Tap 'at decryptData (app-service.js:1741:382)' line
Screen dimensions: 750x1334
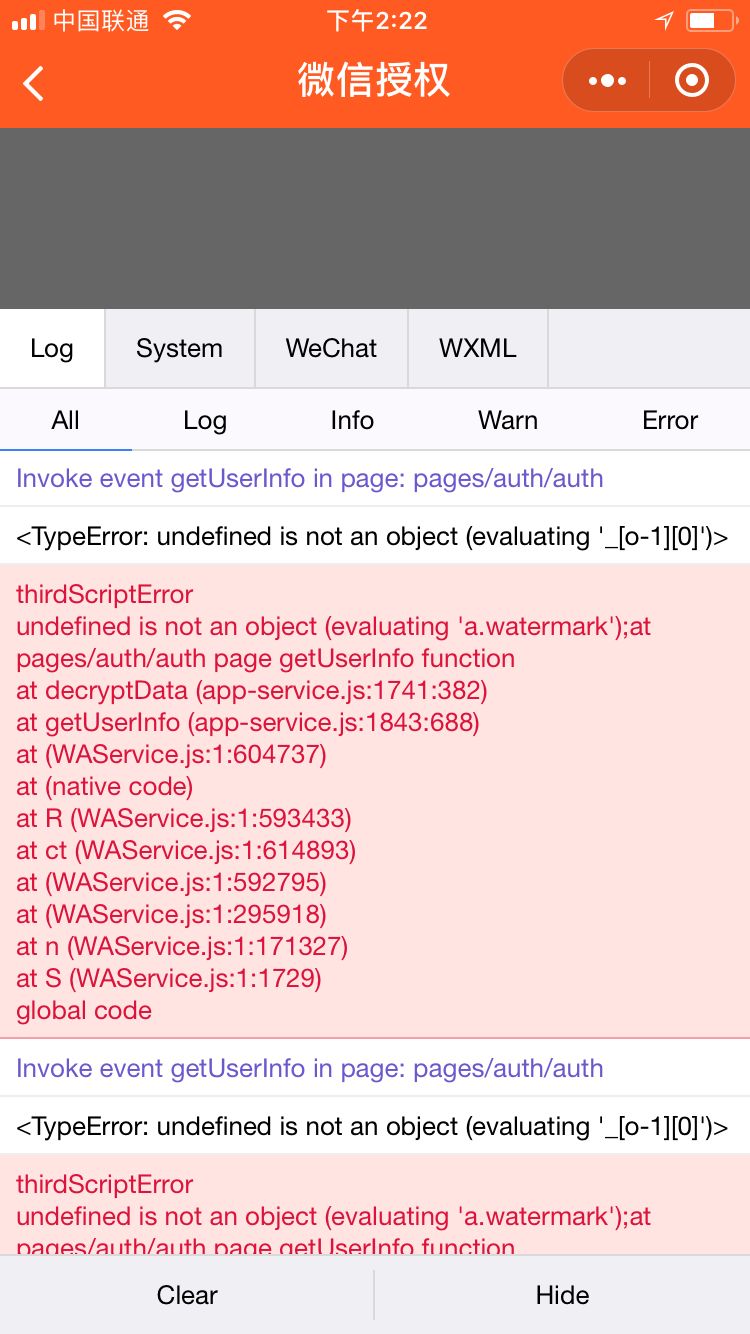click(252, 690)
